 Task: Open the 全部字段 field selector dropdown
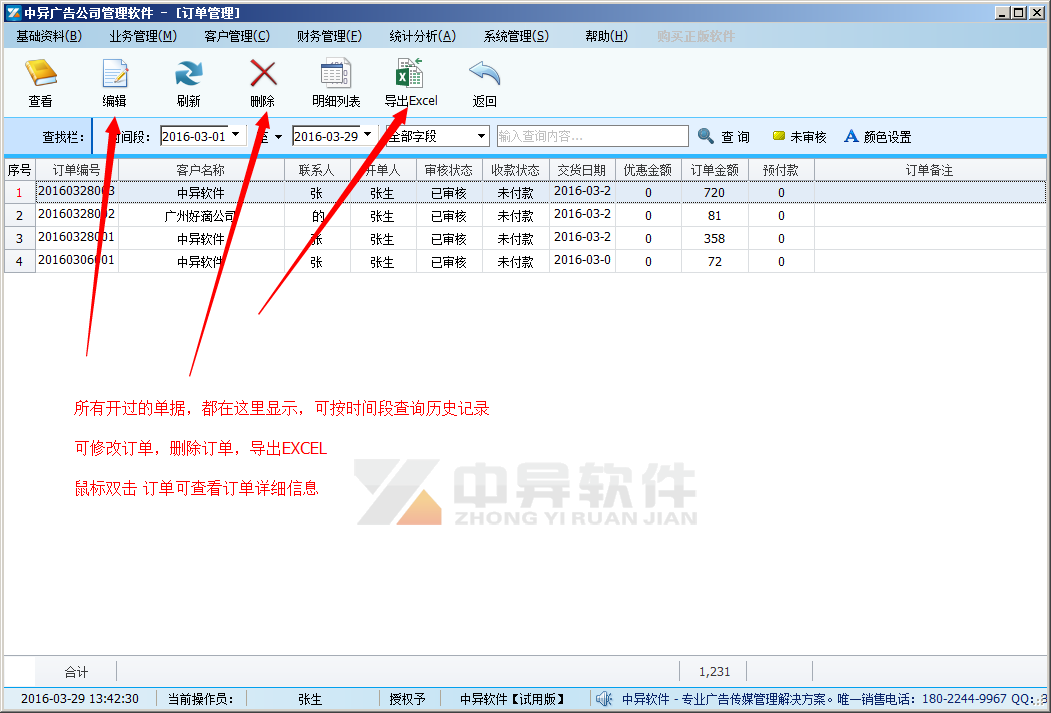click(x=481, y=136)
